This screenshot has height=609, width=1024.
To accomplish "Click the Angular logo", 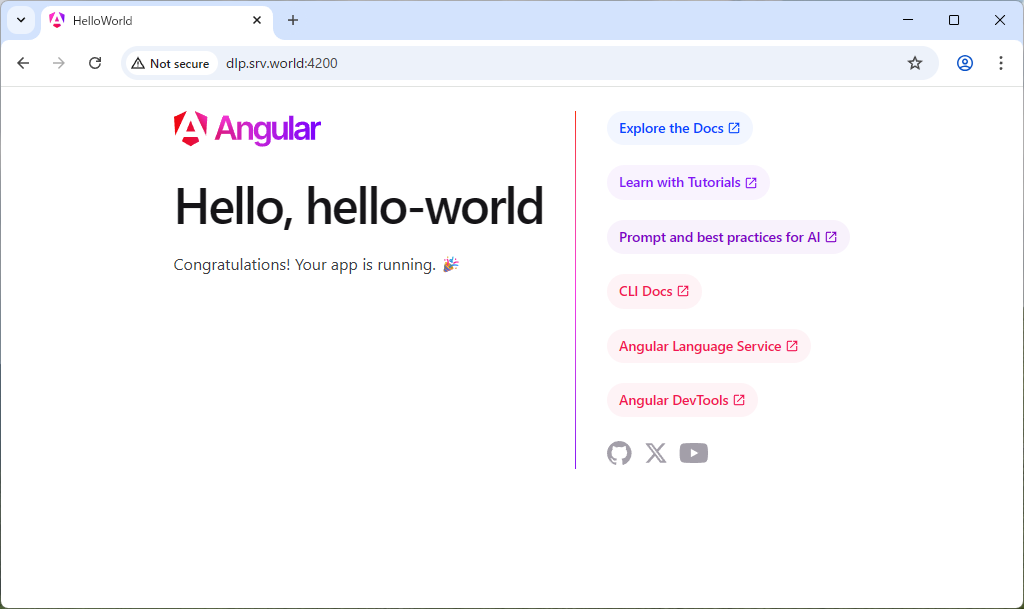I will coord(247,129).
